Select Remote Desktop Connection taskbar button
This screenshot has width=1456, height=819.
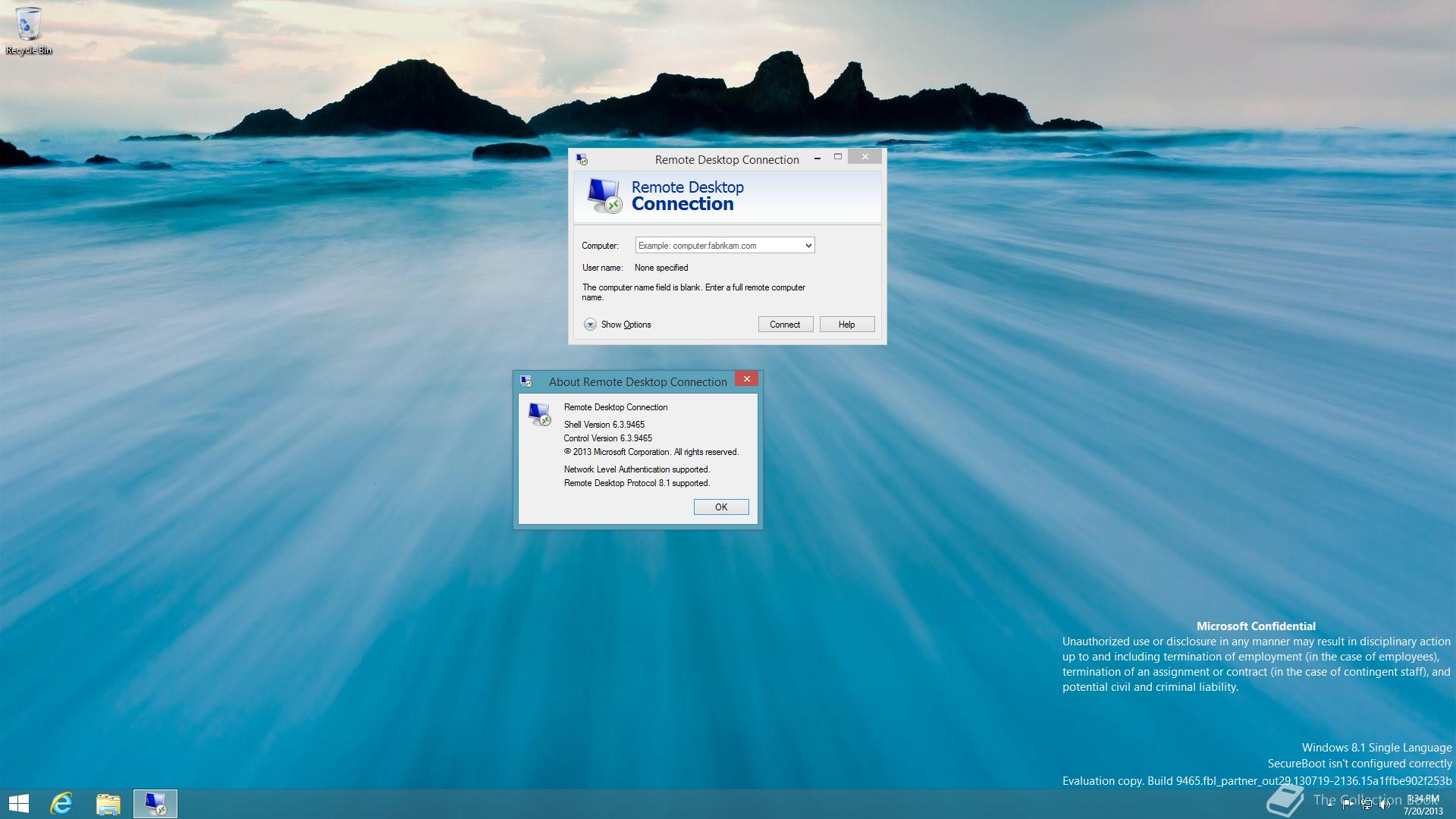[x=155, y=804]
